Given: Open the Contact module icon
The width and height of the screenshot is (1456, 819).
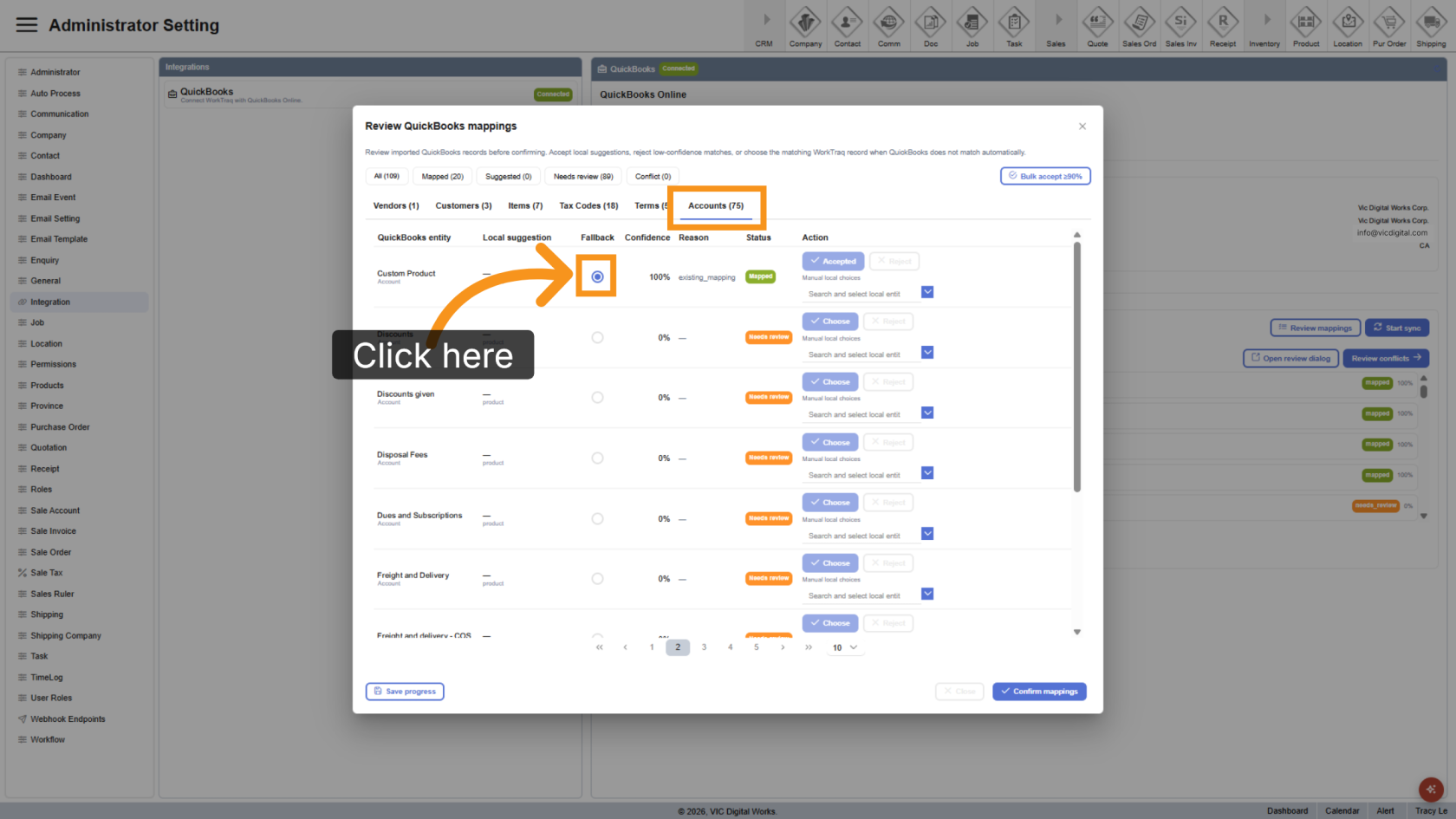Looking at the screenshot, I should 847,26.
